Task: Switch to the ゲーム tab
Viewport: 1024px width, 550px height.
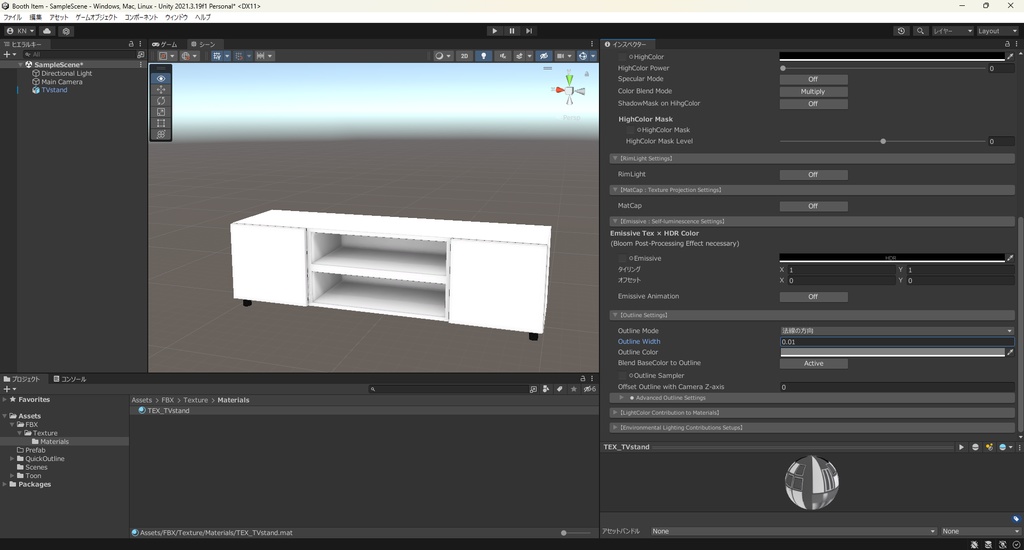Action: pos(165,44)
